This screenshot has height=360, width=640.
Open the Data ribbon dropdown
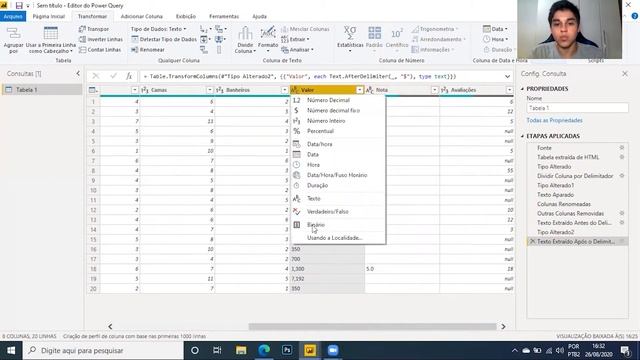click(495, 29)
